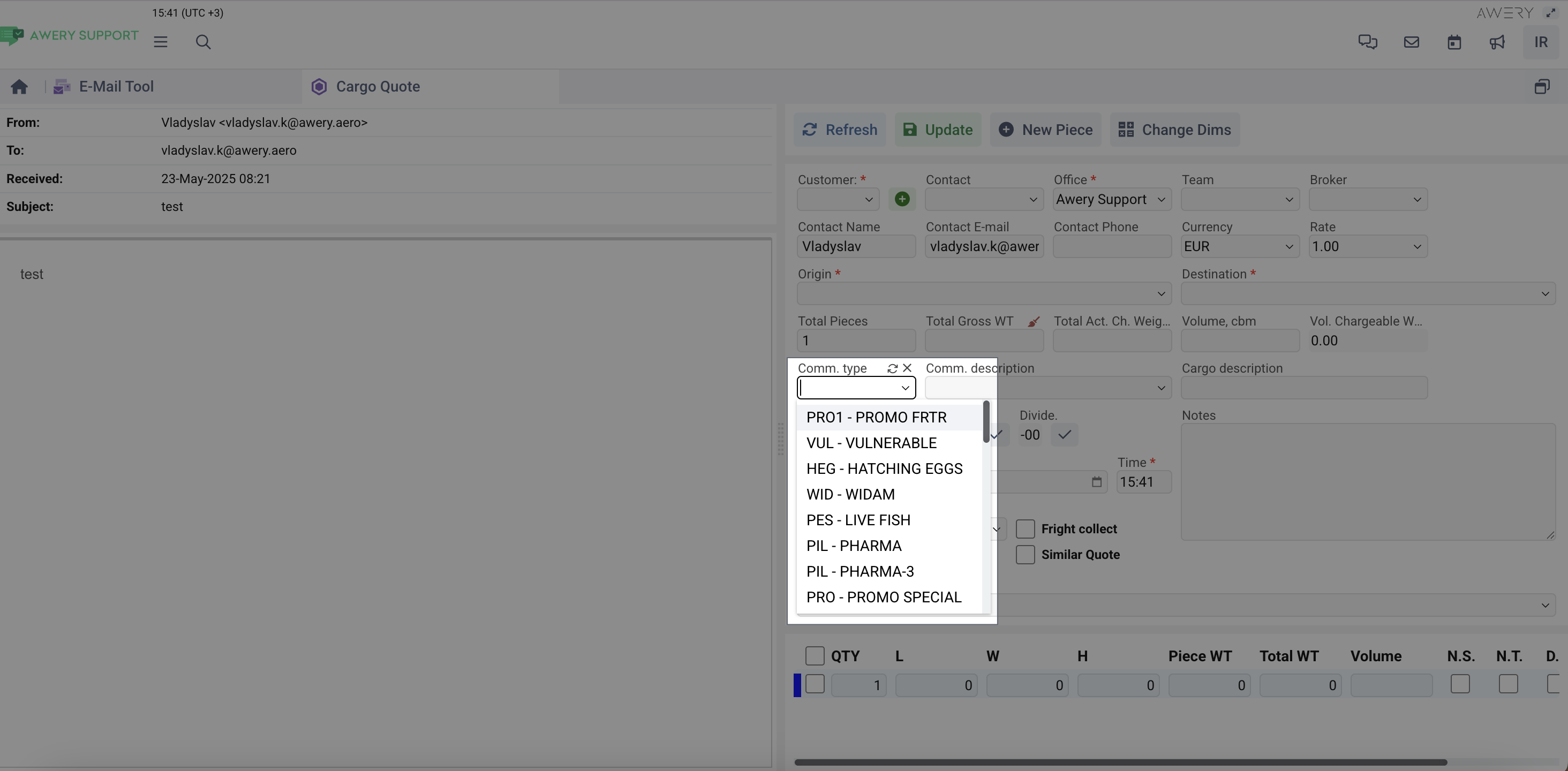Click green plus to add customer
The image size is (1568, 771).
coord(901,199)
